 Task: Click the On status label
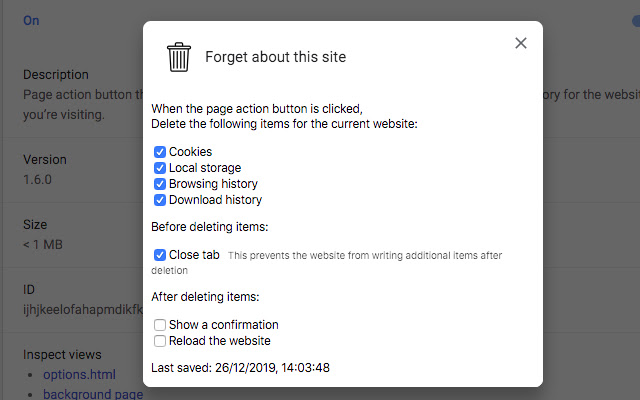pos(31,20)
